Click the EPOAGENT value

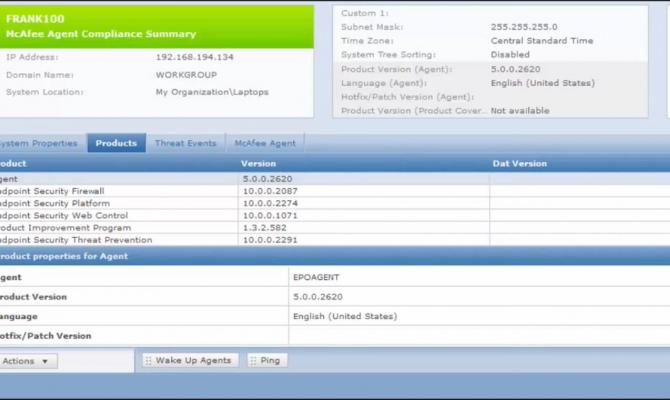tap(316, 277)
